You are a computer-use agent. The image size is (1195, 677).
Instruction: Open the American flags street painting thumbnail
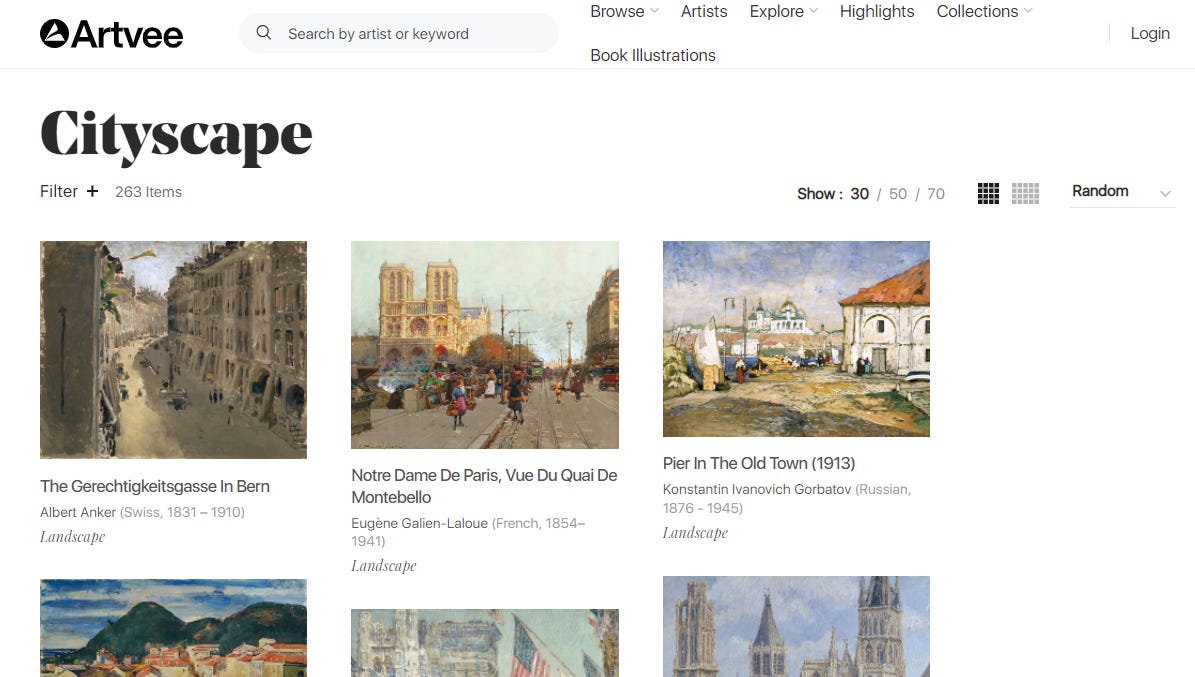[485, 643]
